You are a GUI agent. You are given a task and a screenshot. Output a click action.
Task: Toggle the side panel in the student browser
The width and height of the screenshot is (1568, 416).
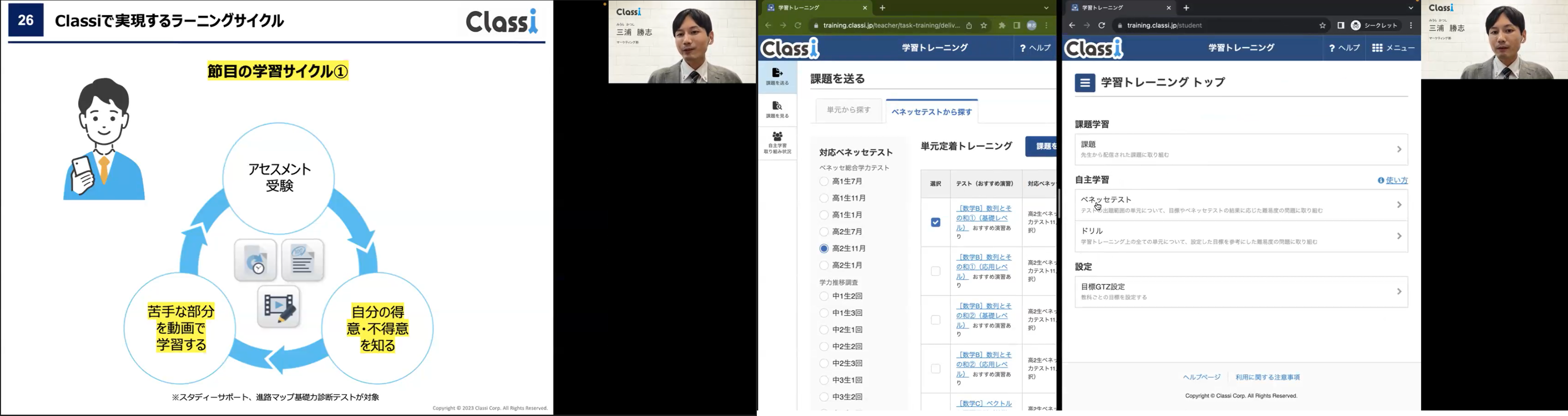[x=1341, y=26]
